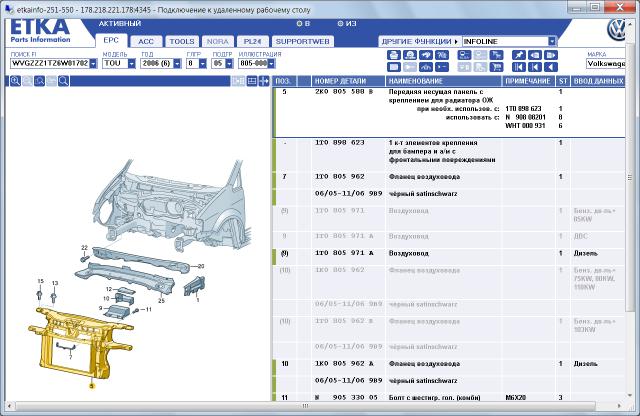Viewport: 640px width, 416px height.
Task: Open the ПОДГР subgroup dropdown
Action: (x=229, y=63)
